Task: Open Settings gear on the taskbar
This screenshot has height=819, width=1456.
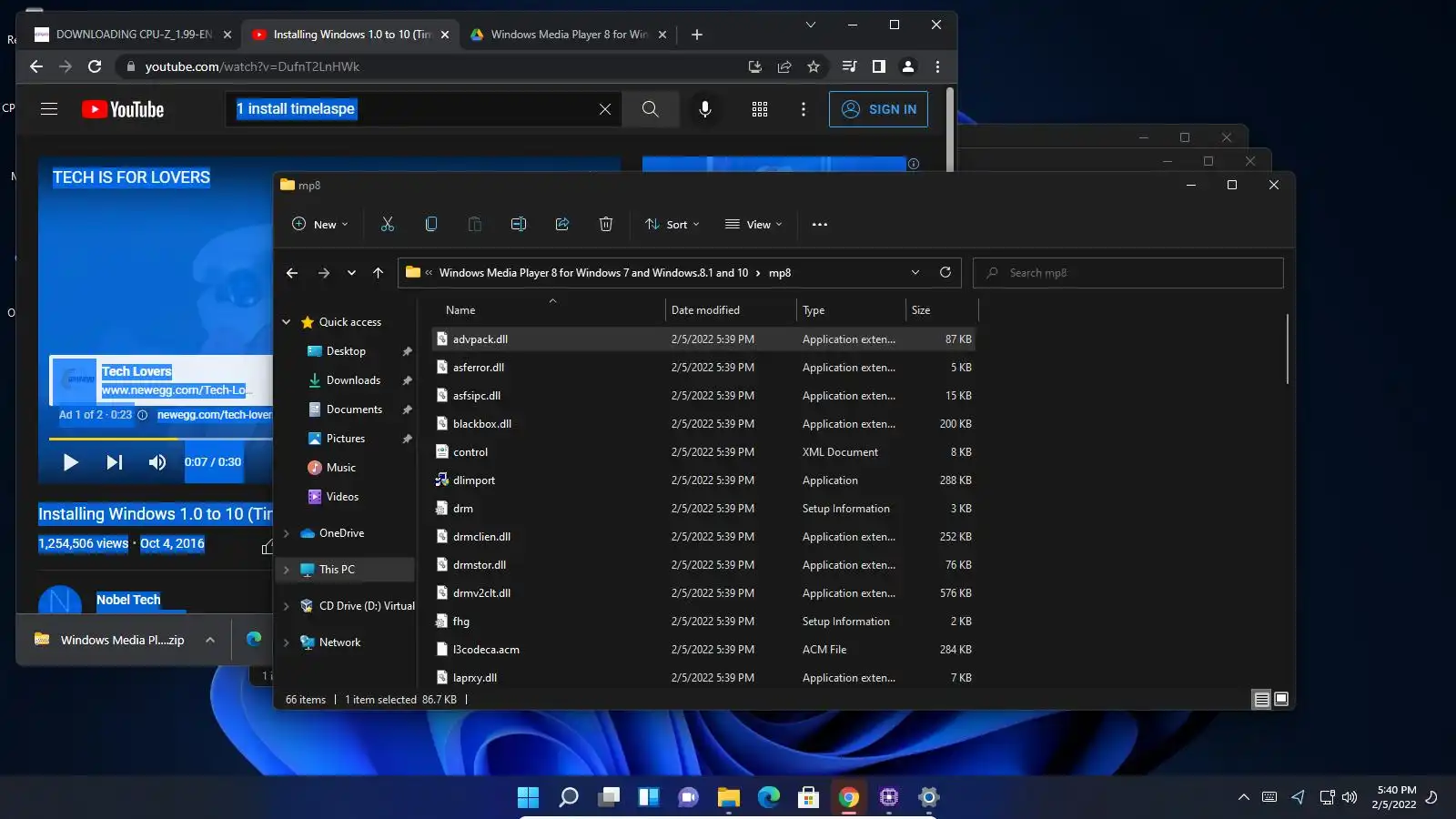Action: [x=928, y=797]
